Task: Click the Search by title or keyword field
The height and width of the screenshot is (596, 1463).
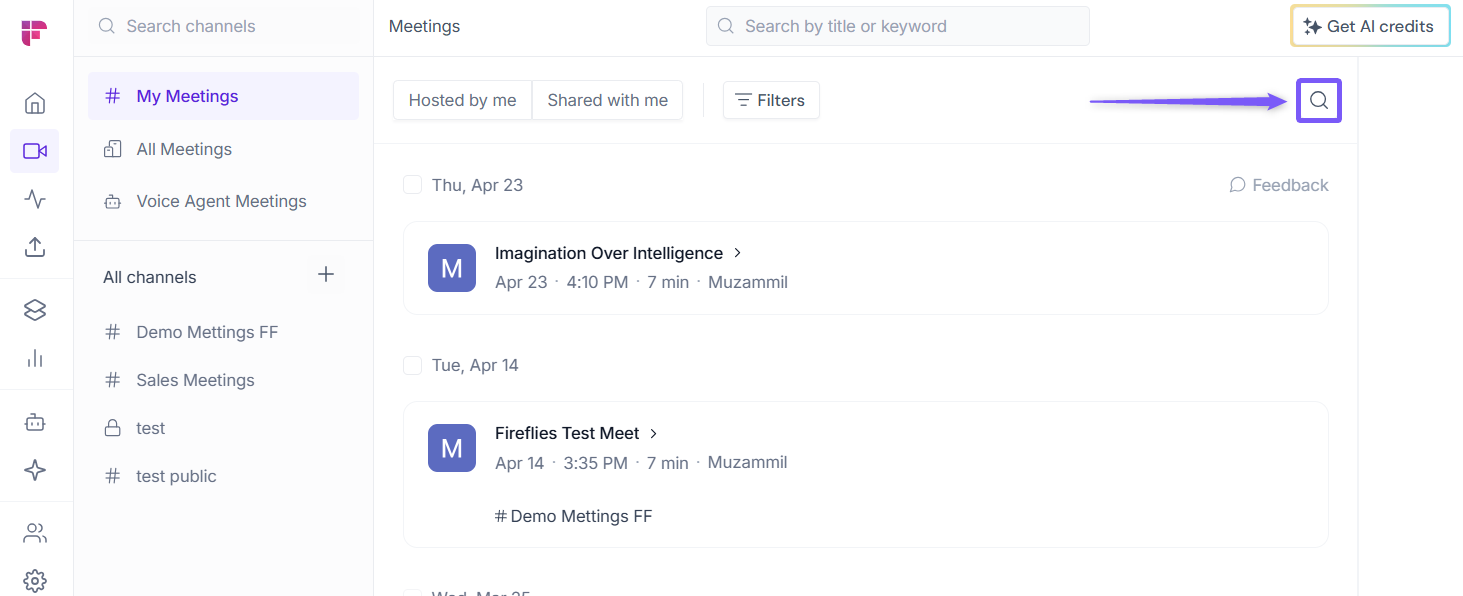Action: 897,27
